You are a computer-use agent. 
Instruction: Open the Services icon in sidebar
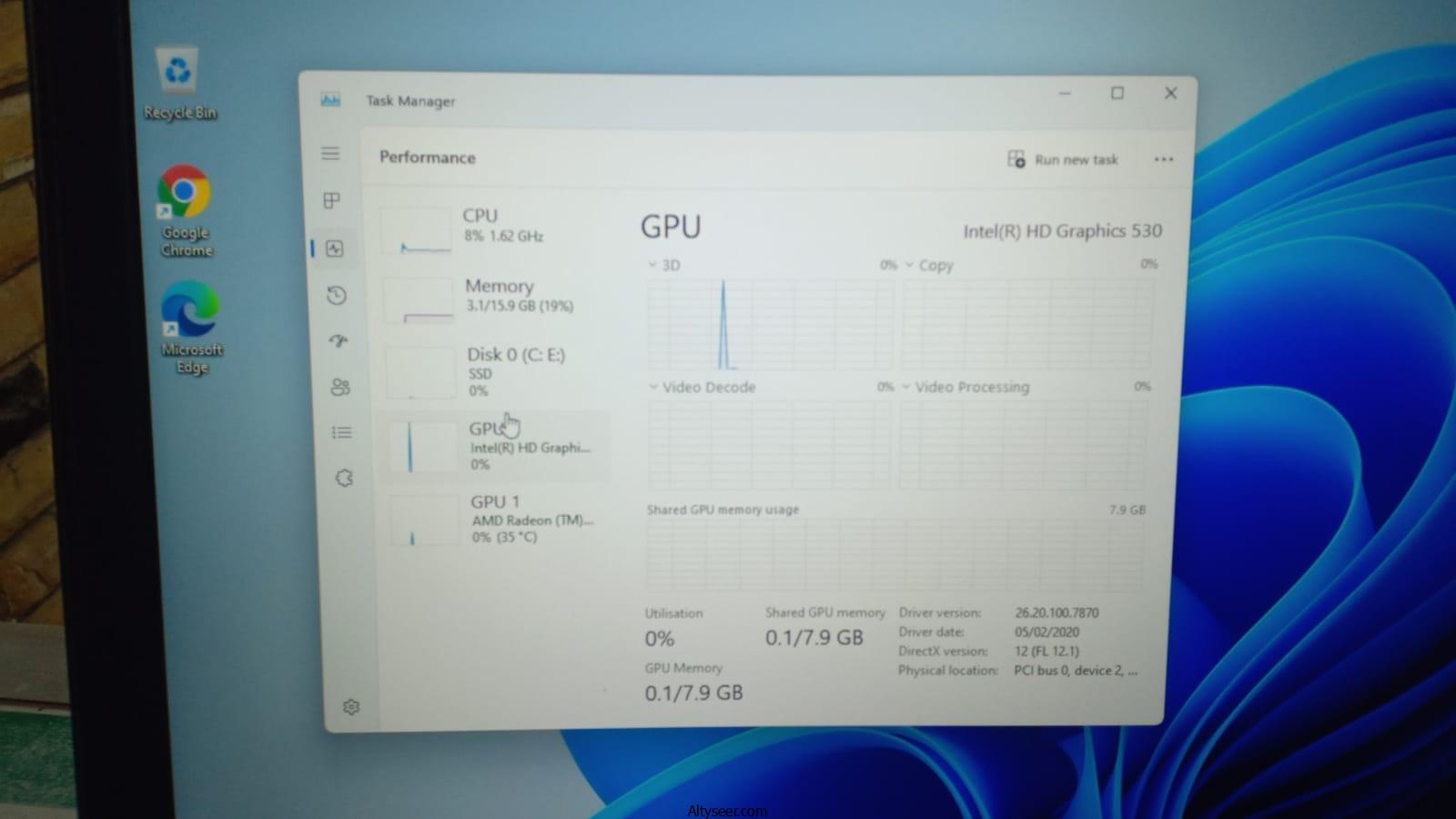(344, 478)
